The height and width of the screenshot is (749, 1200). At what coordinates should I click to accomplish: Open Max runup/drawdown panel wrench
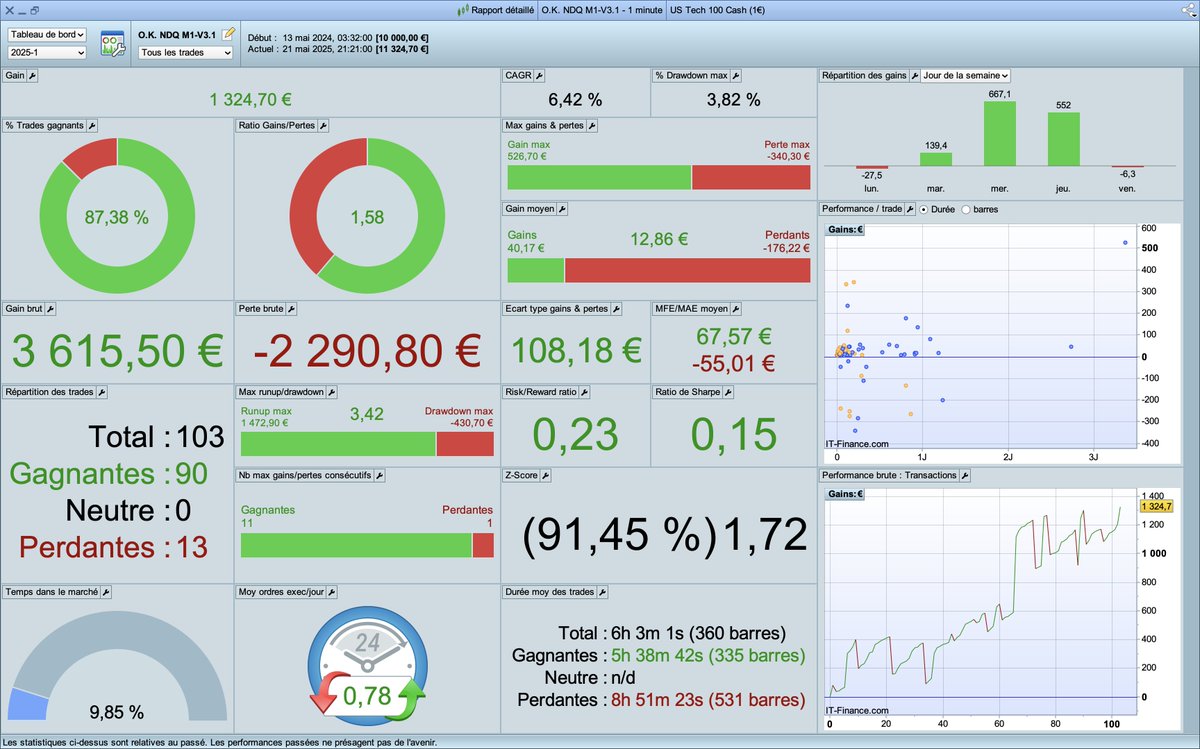[x=332, y=392]
